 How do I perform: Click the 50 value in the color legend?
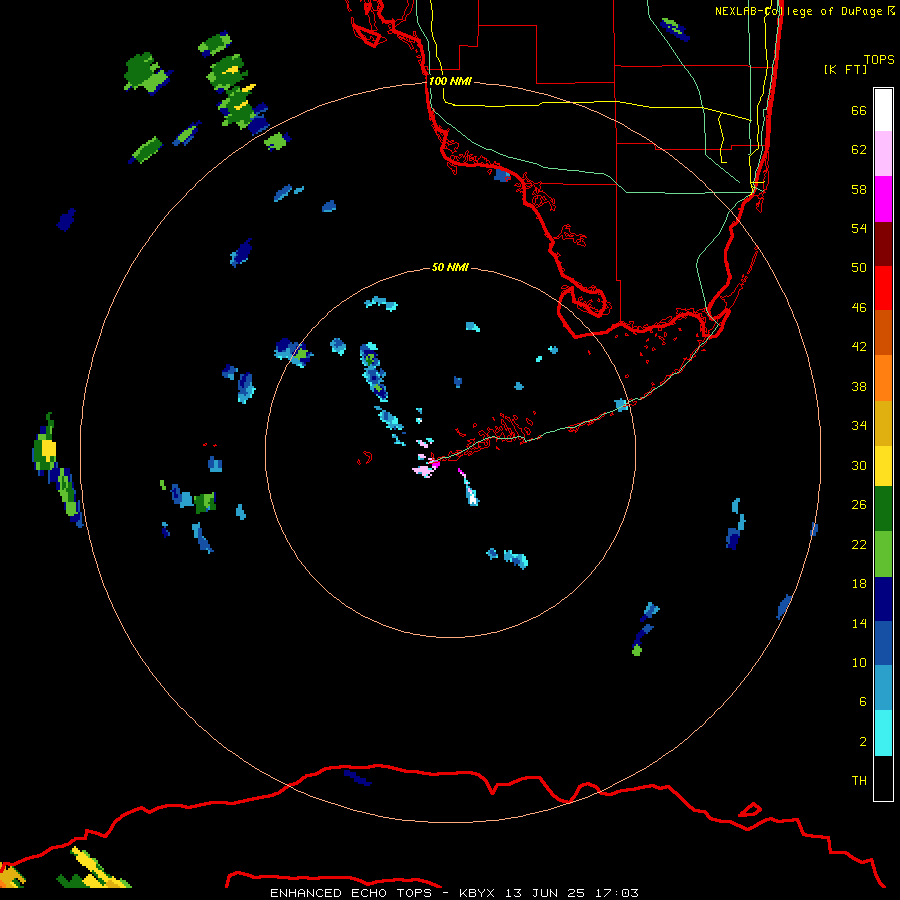coord(859,268)
